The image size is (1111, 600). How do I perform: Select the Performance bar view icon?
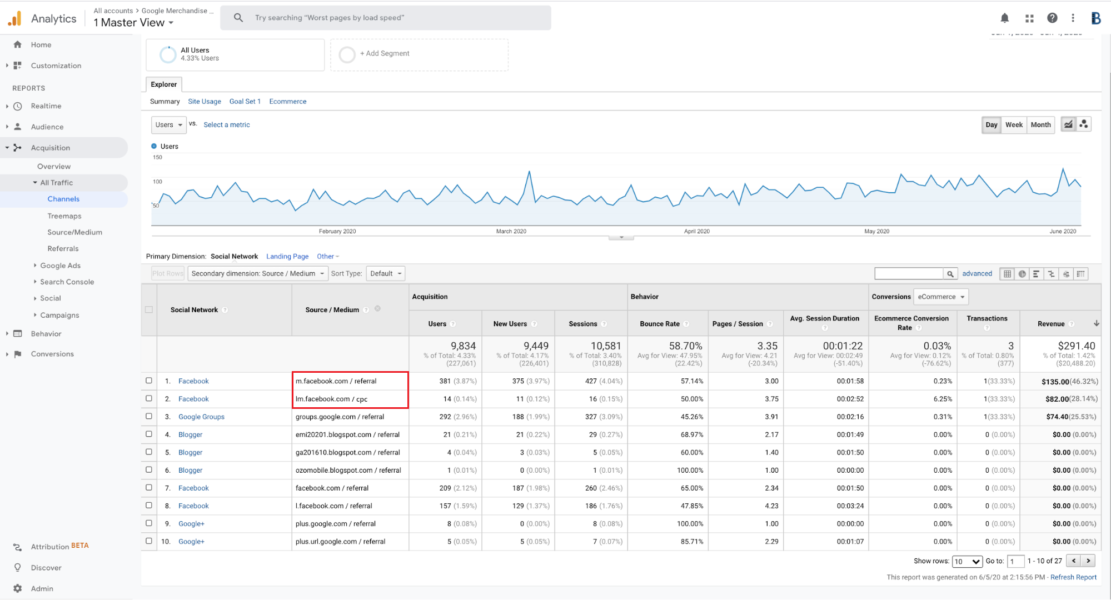tap(1037, 273)
